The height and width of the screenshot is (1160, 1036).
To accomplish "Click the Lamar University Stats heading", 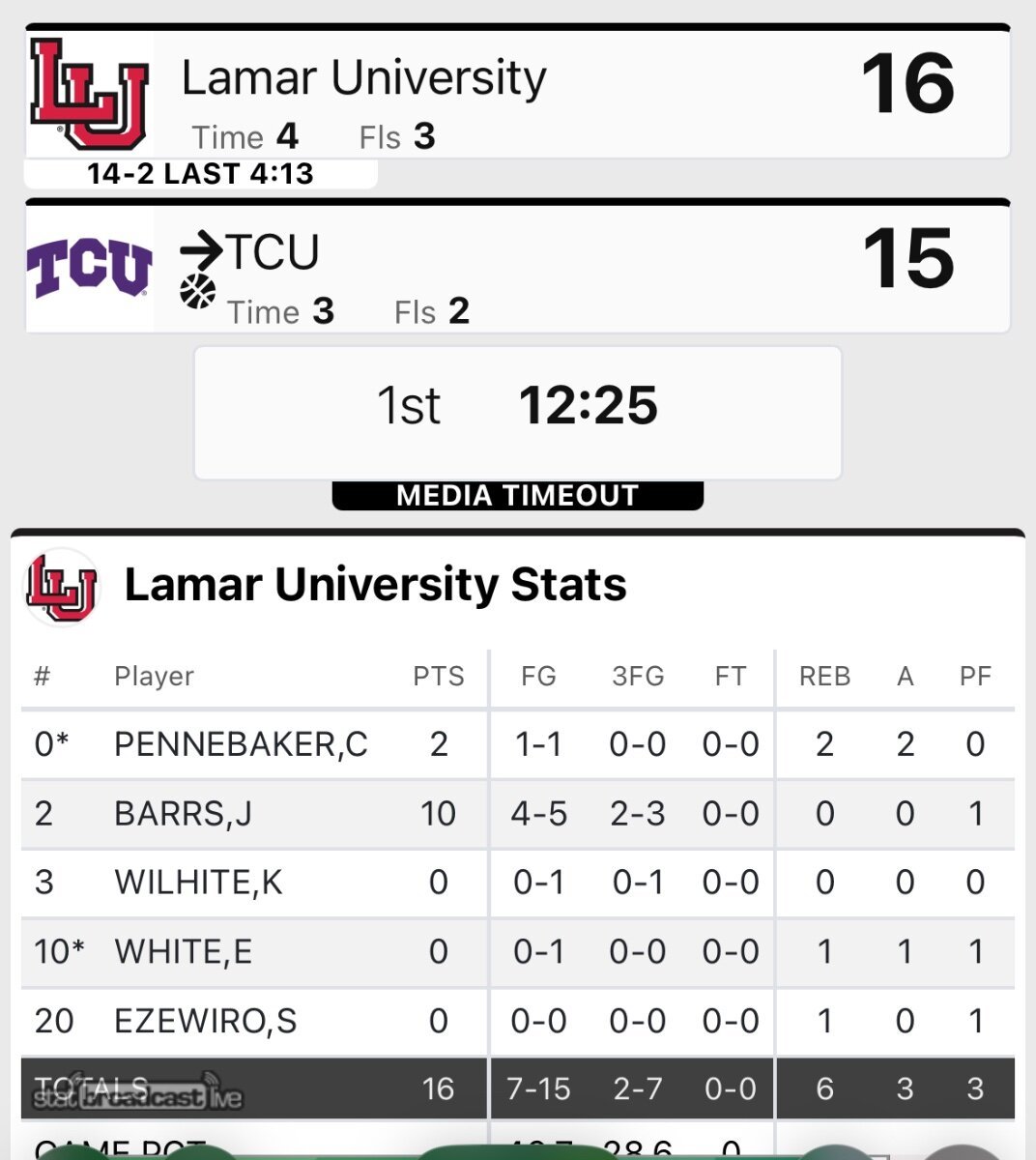I will [375, 585].
